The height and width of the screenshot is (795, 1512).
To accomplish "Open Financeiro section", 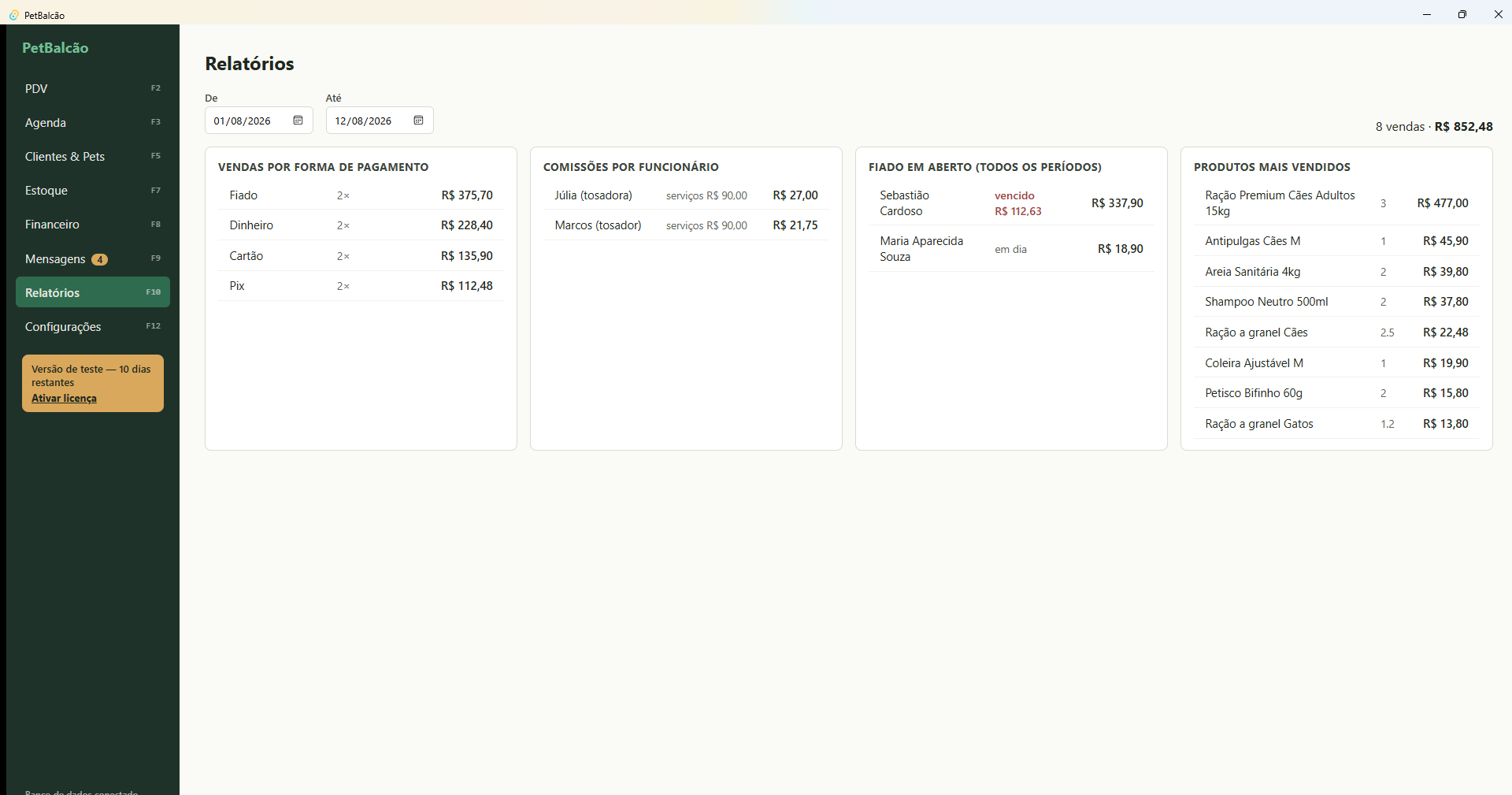I will pos(93,224).
